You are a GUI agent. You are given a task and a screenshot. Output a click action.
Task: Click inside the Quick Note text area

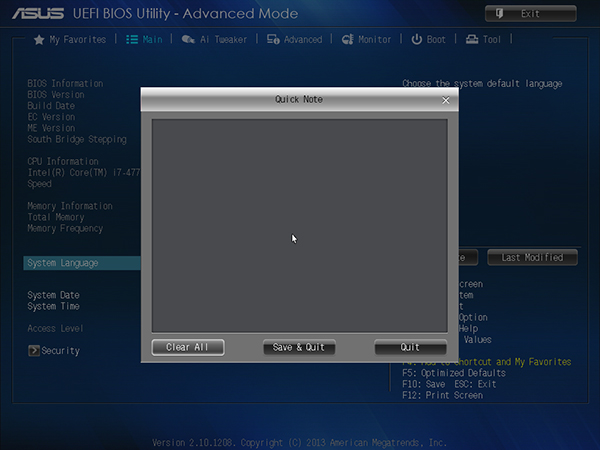click(300, 225)
